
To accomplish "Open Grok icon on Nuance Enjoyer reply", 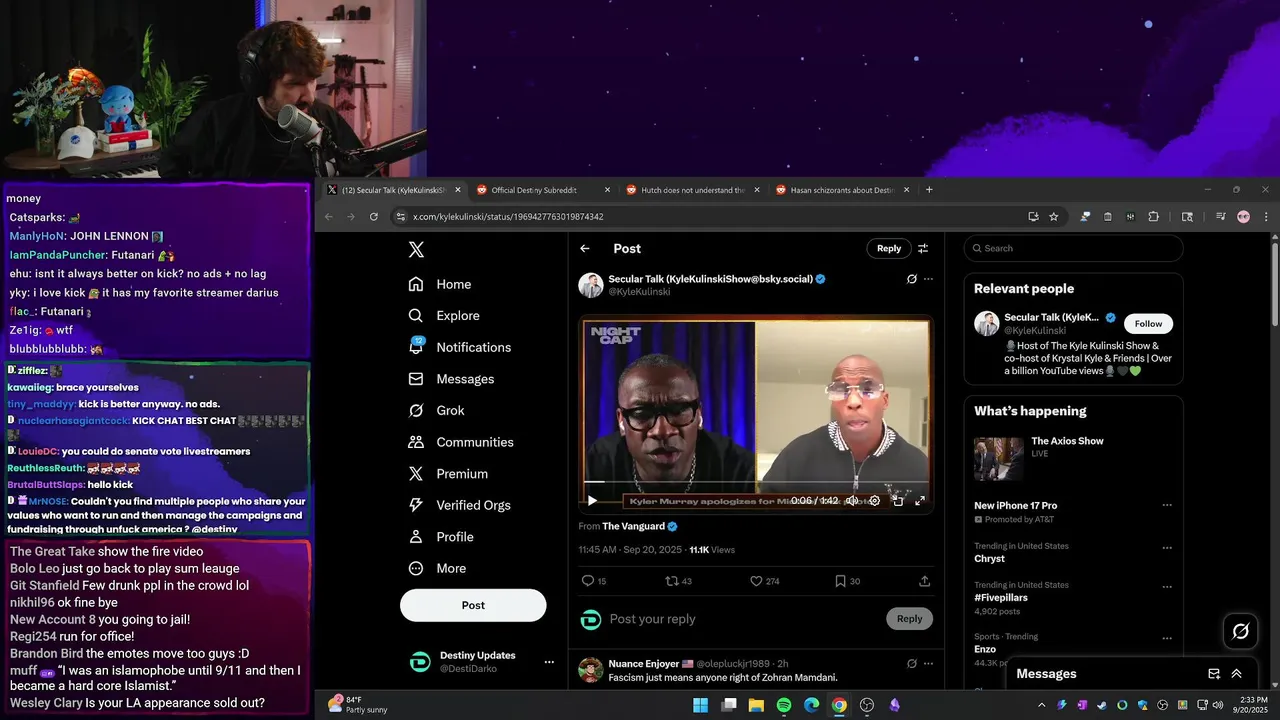I will 911,663.
